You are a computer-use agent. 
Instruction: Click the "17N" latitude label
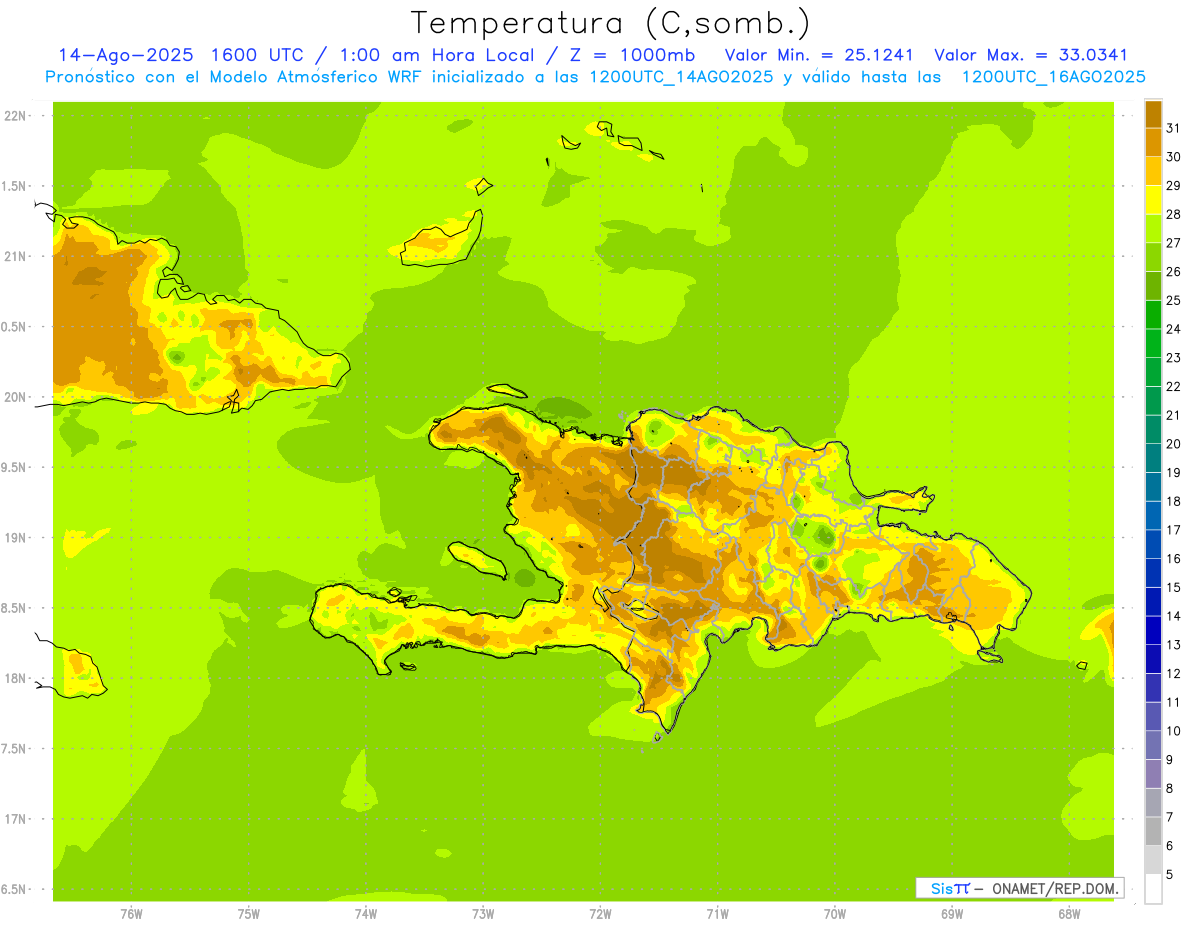(16, 819)
